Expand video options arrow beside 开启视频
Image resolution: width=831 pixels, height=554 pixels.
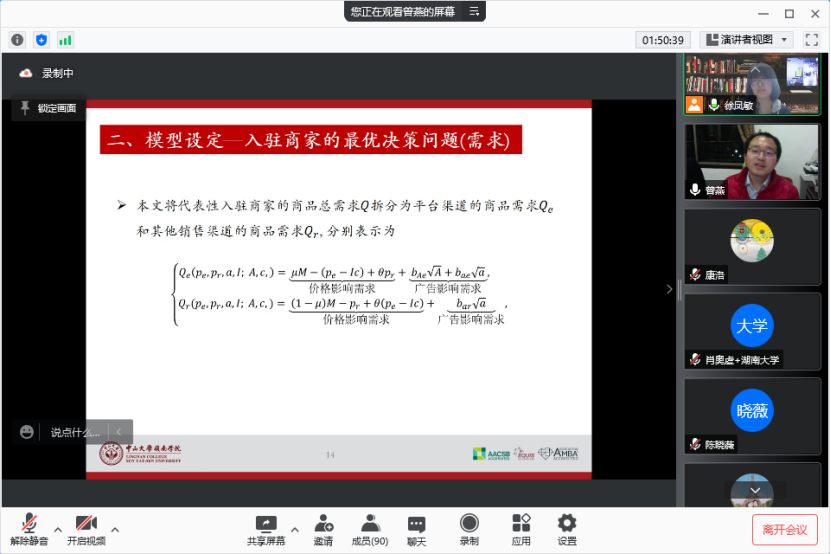[x=115, y=529]
